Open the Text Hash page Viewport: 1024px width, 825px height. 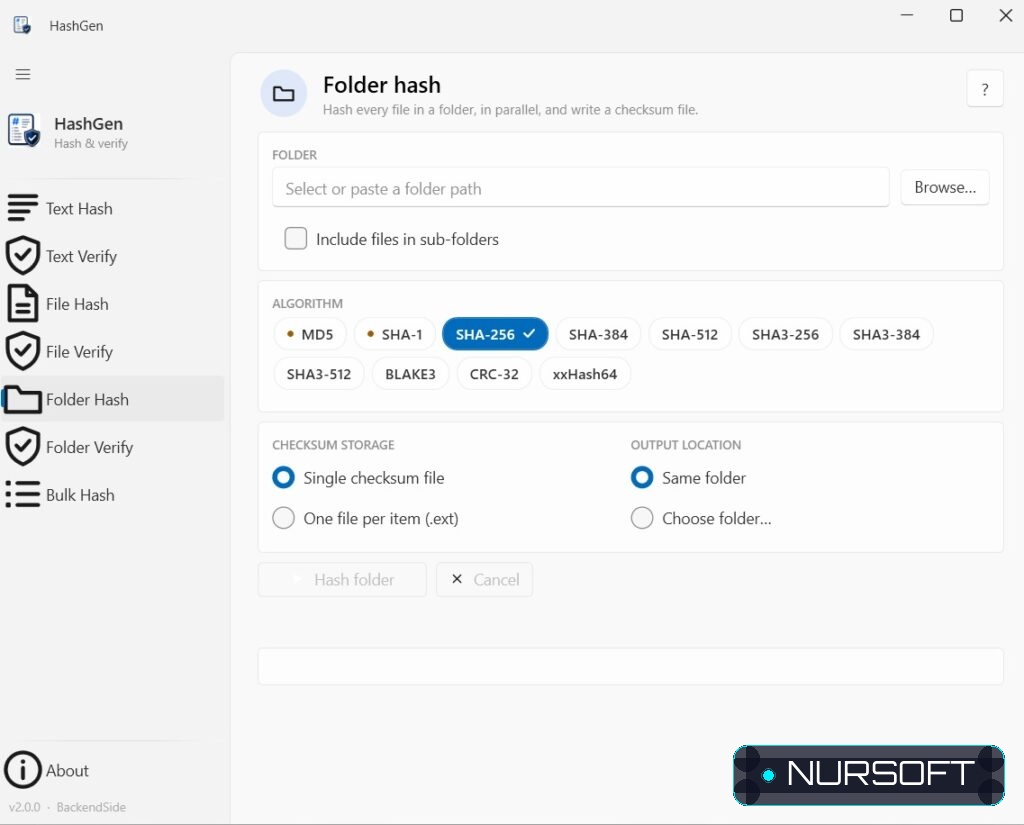79,208
